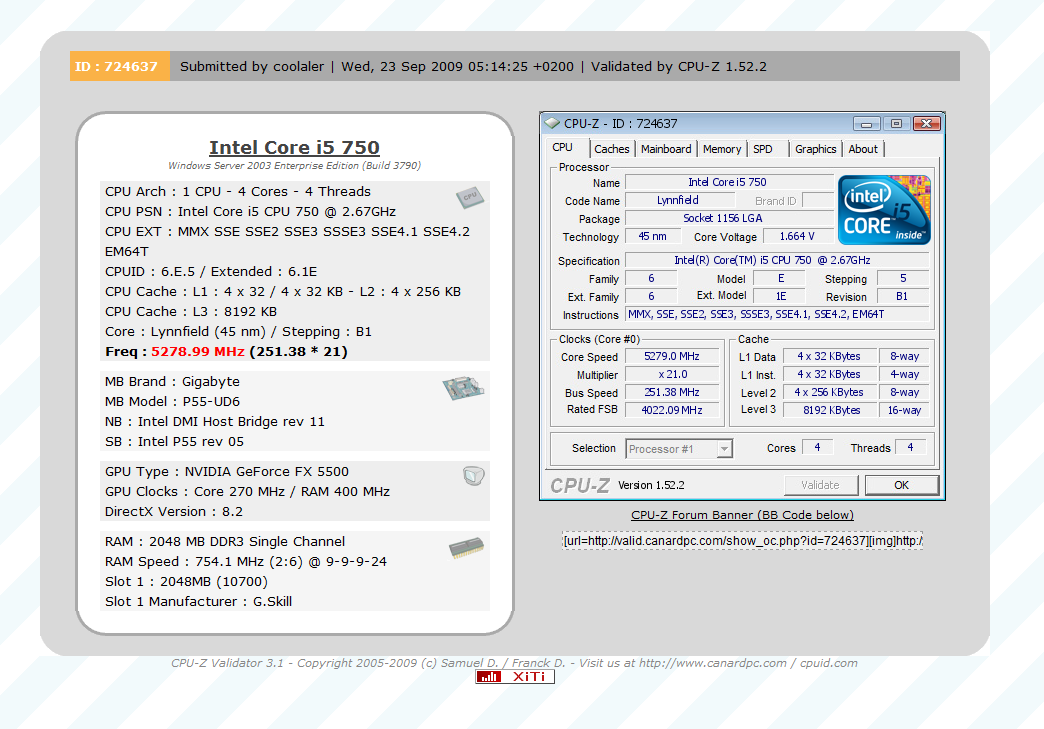Open the Mainboard tab
This screenshot has height=729, width=1044.
click(x=666, y=149)
